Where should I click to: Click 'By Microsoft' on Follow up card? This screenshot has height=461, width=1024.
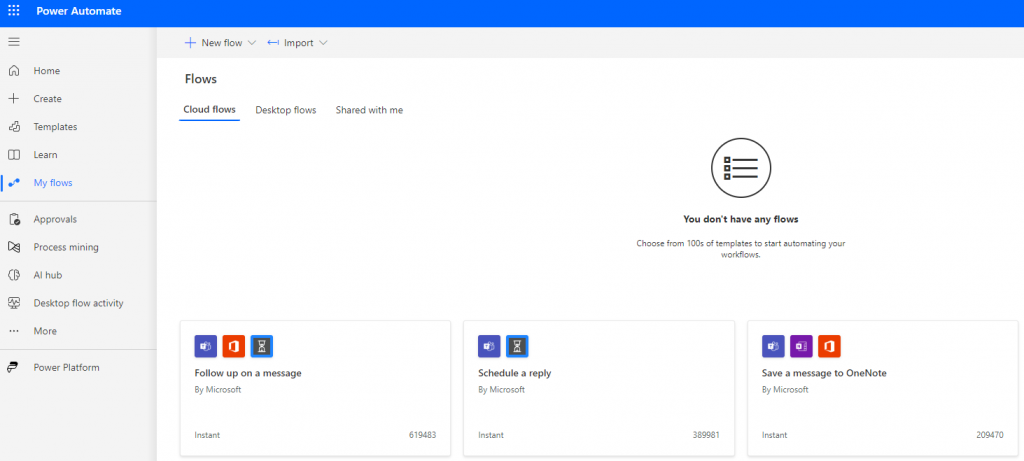point(217,390)
